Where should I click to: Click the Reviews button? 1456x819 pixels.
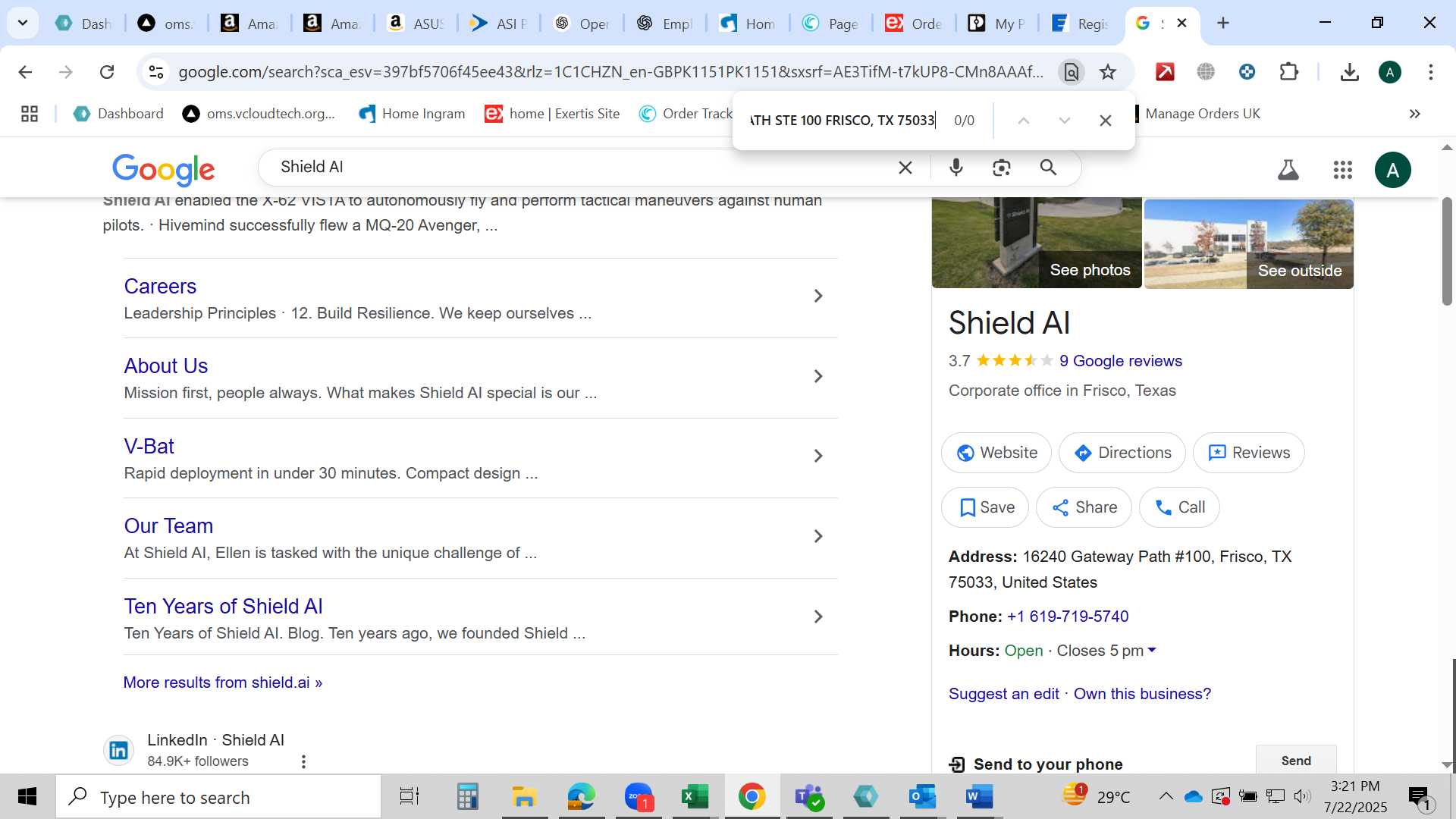coord(1248,453)
